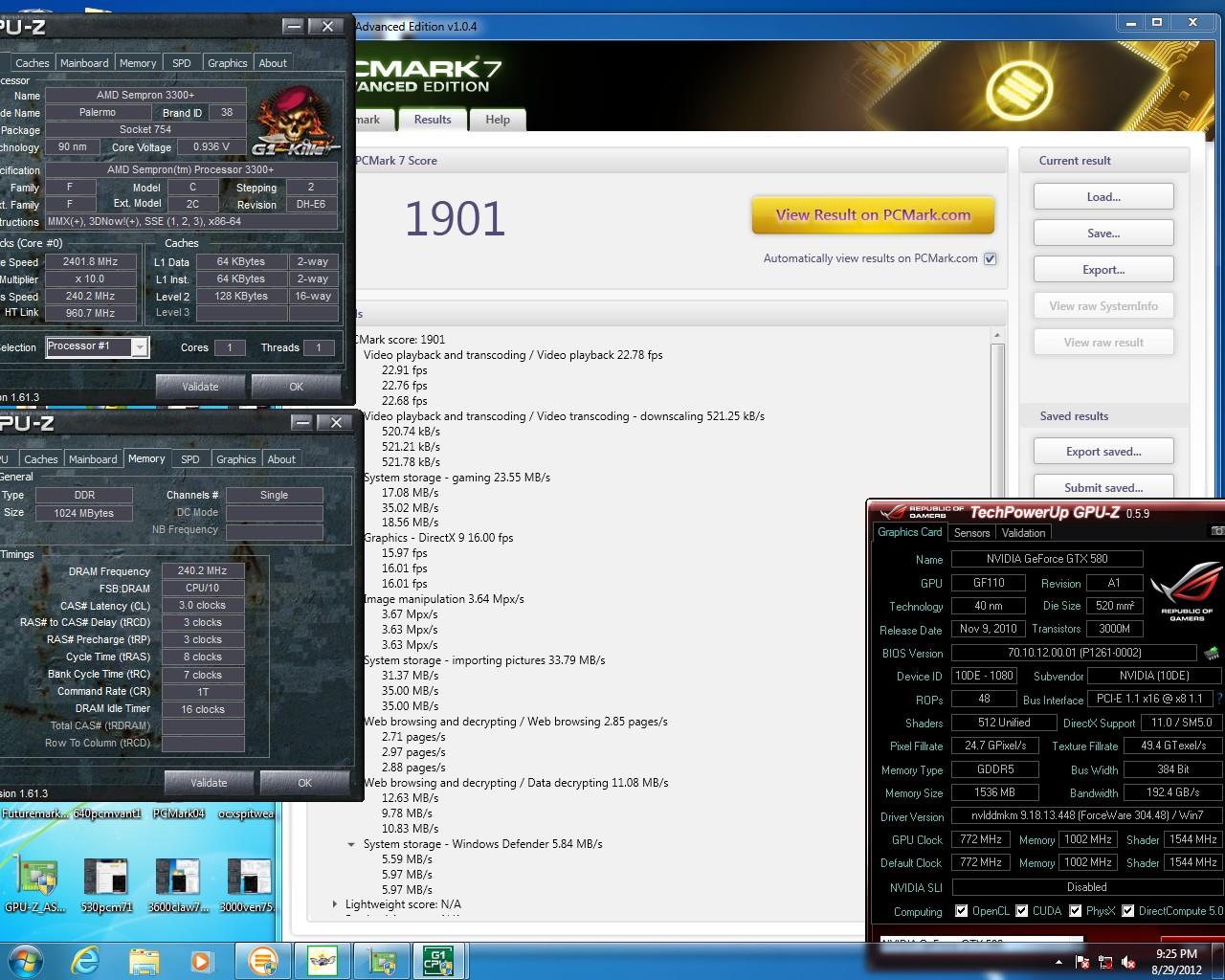The width and height of the screenshot is (1225, 980).
Task: Open Windows Media Player taskbar icon
Action: 201,960
